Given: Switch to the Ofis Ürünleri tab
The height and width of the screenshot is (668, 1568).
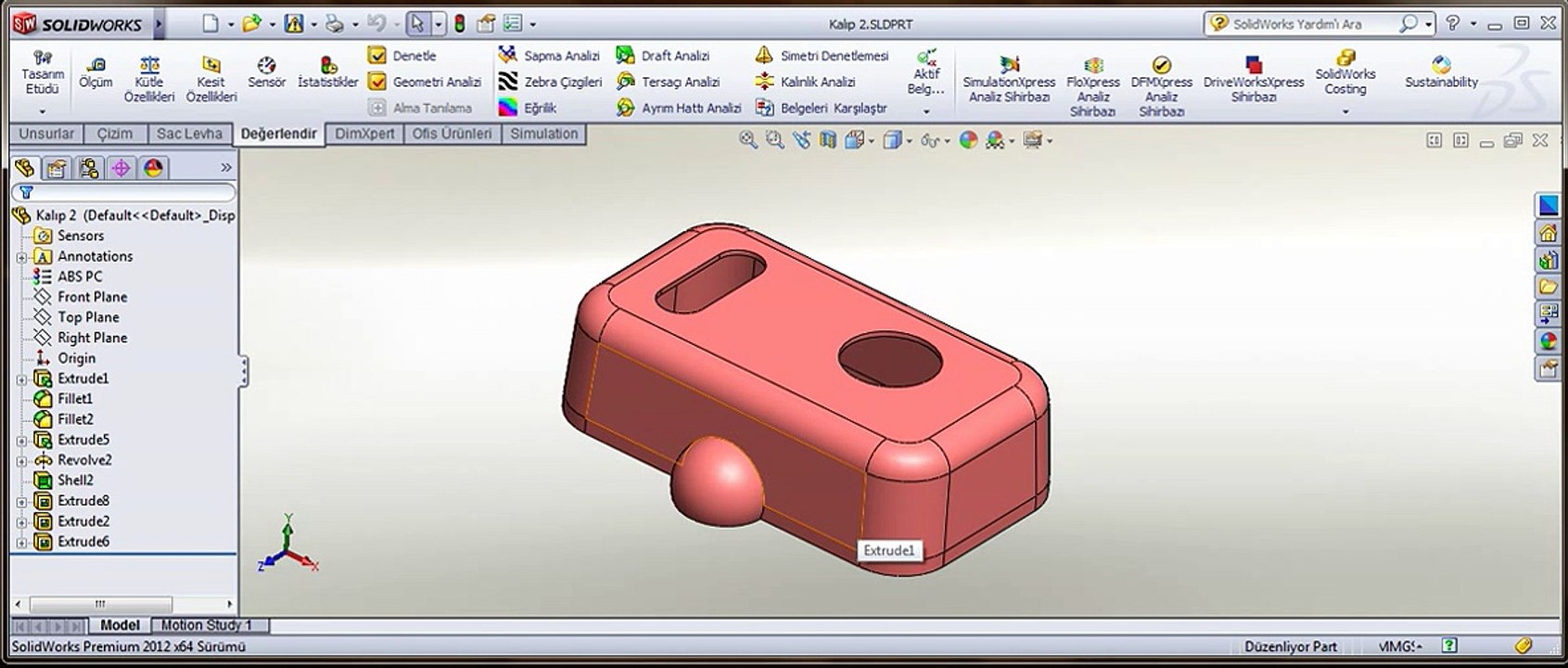Looking at the screenshot, I should point(453,134).
